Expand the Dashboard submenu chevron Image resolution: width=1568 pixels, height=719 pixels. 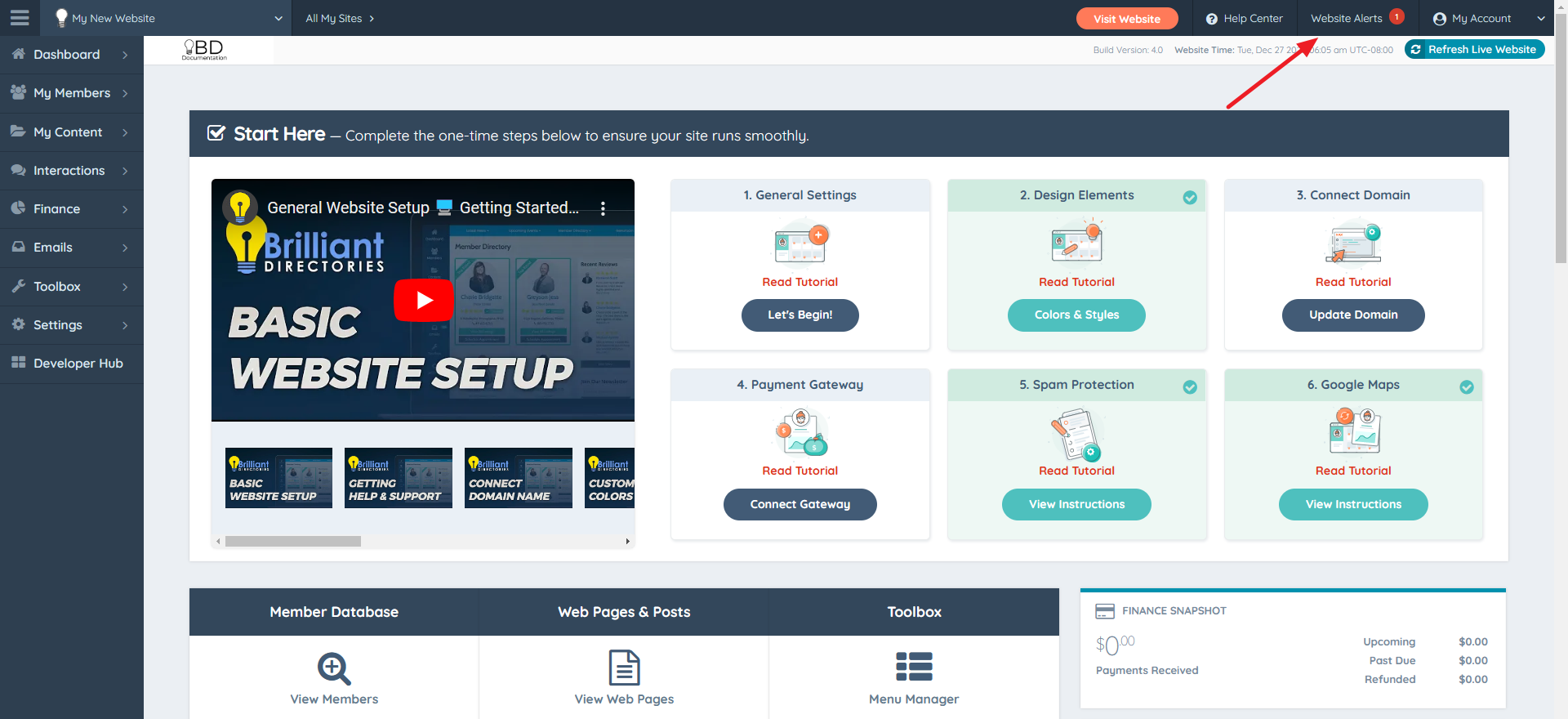pyautogui.click(x=125, y=55)
